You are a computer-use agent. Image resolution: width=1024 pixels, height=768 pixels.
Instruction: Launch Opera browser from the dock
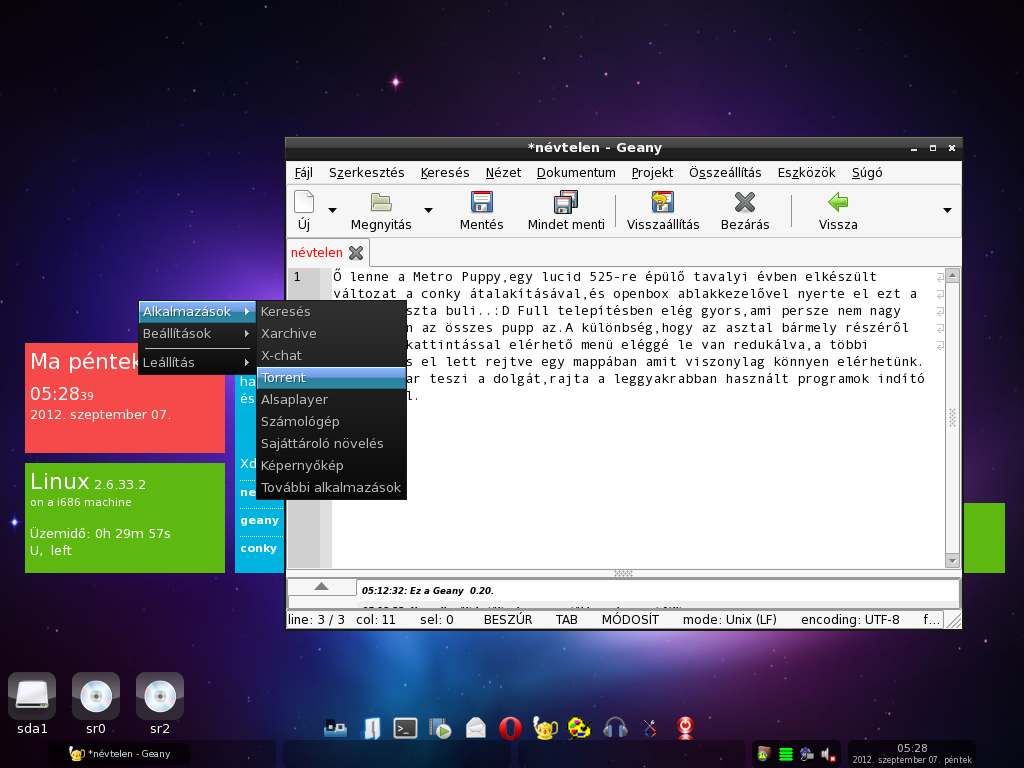click(x=510, y=728)
